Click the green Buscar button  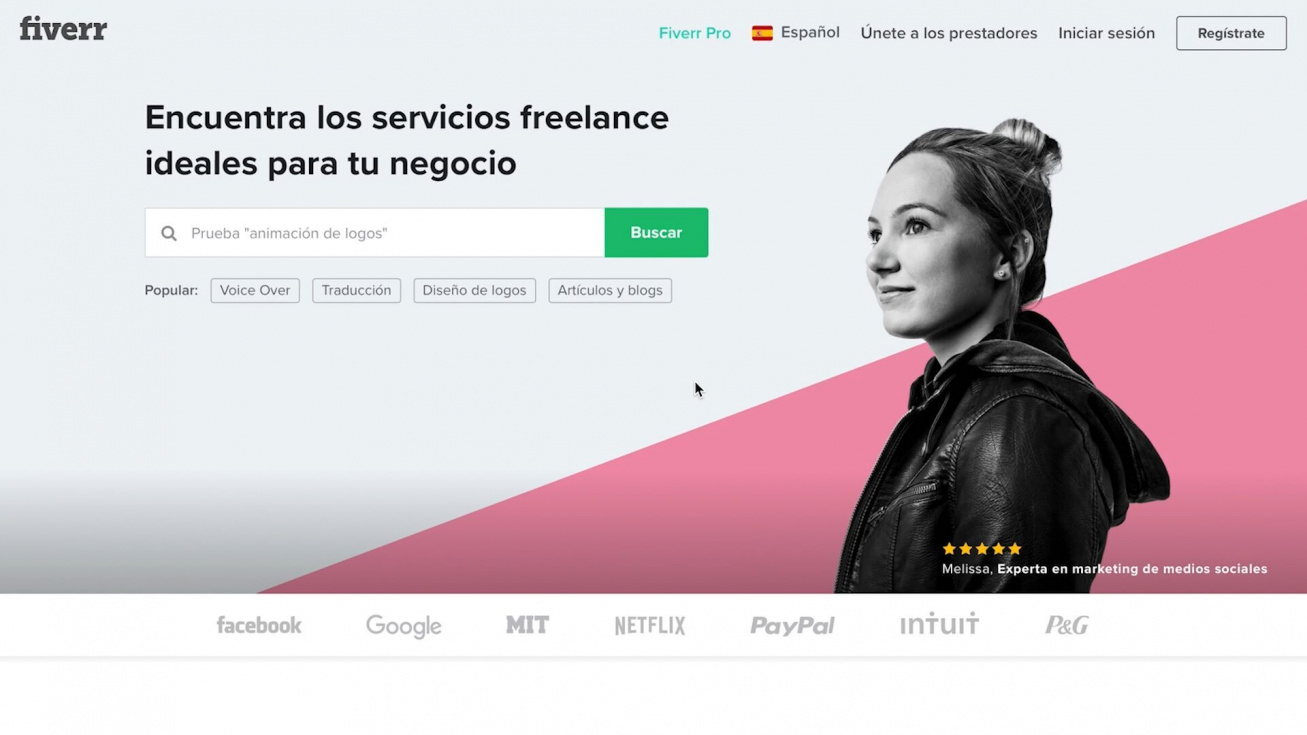coord(656,232)
